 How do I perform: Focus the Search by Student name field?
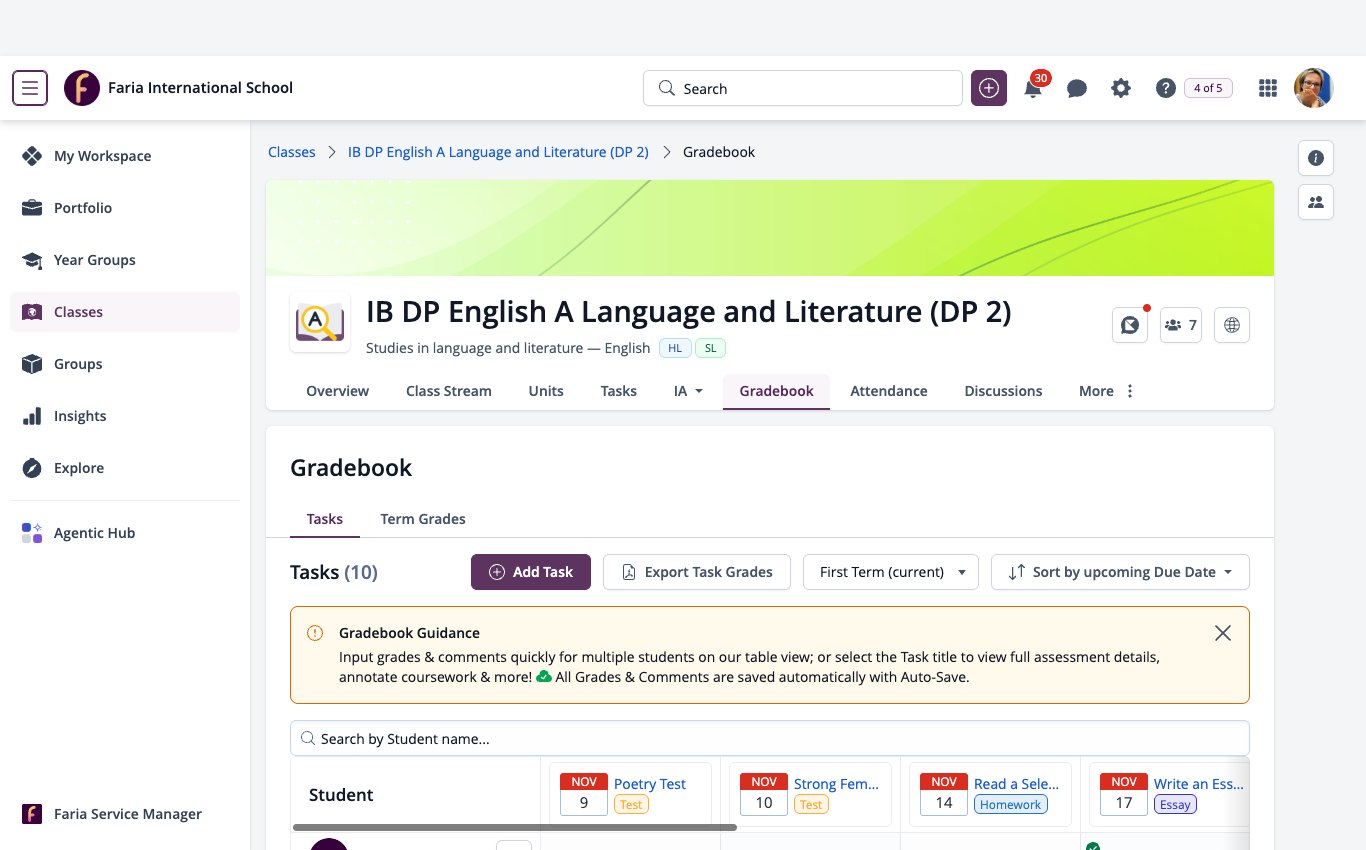coord(770,738)
